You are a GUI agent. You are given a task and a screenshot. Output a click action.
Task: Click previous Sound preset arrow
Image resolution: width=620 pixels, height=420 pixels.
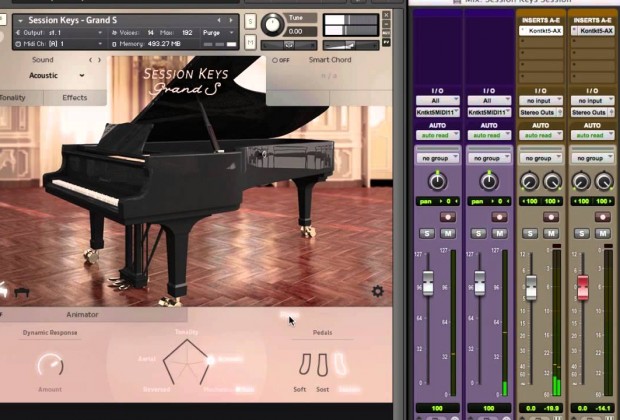pyautogui.click(x=91, y=60)
